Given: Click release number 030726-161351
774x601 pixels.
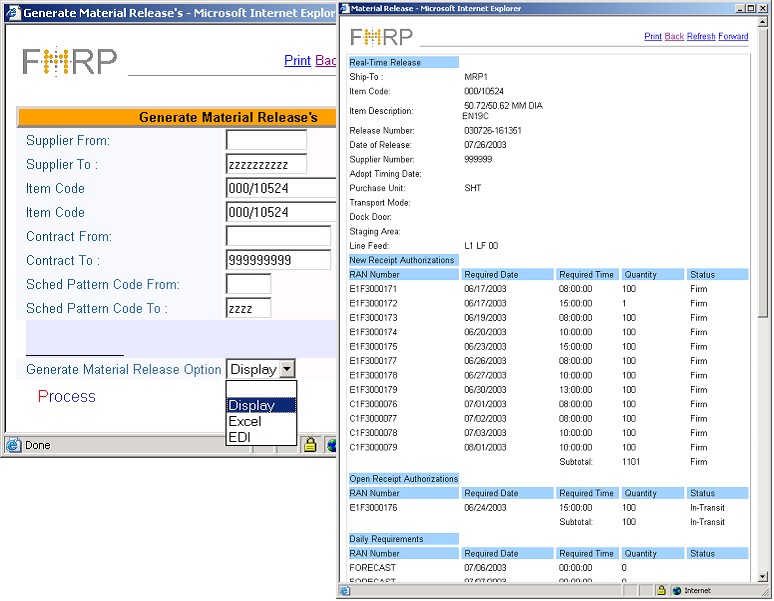Looking at the screenshot, I should (x=493, y=130).
